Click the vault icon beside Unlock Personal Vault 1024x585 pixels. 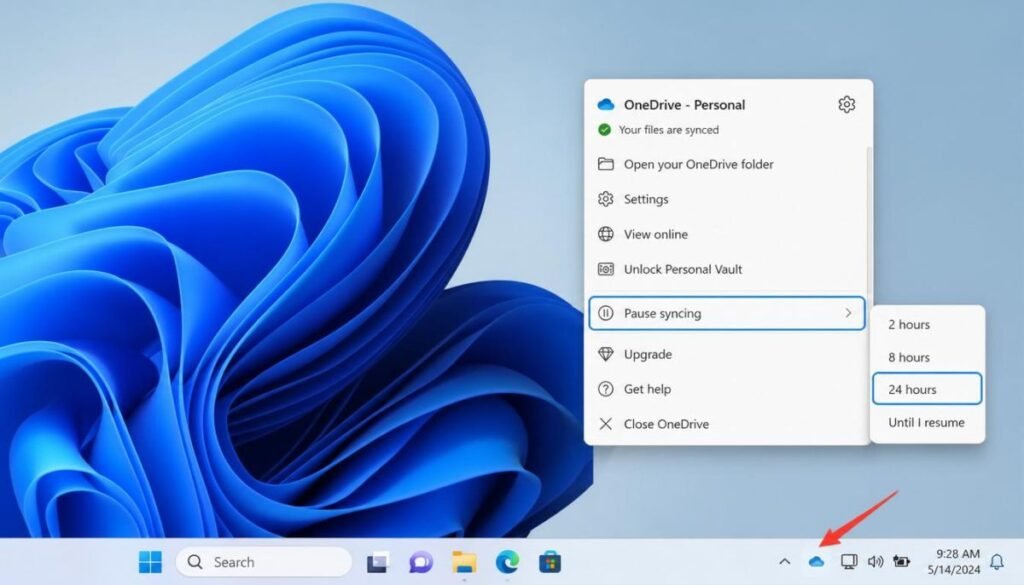click(x=605, y=269)
